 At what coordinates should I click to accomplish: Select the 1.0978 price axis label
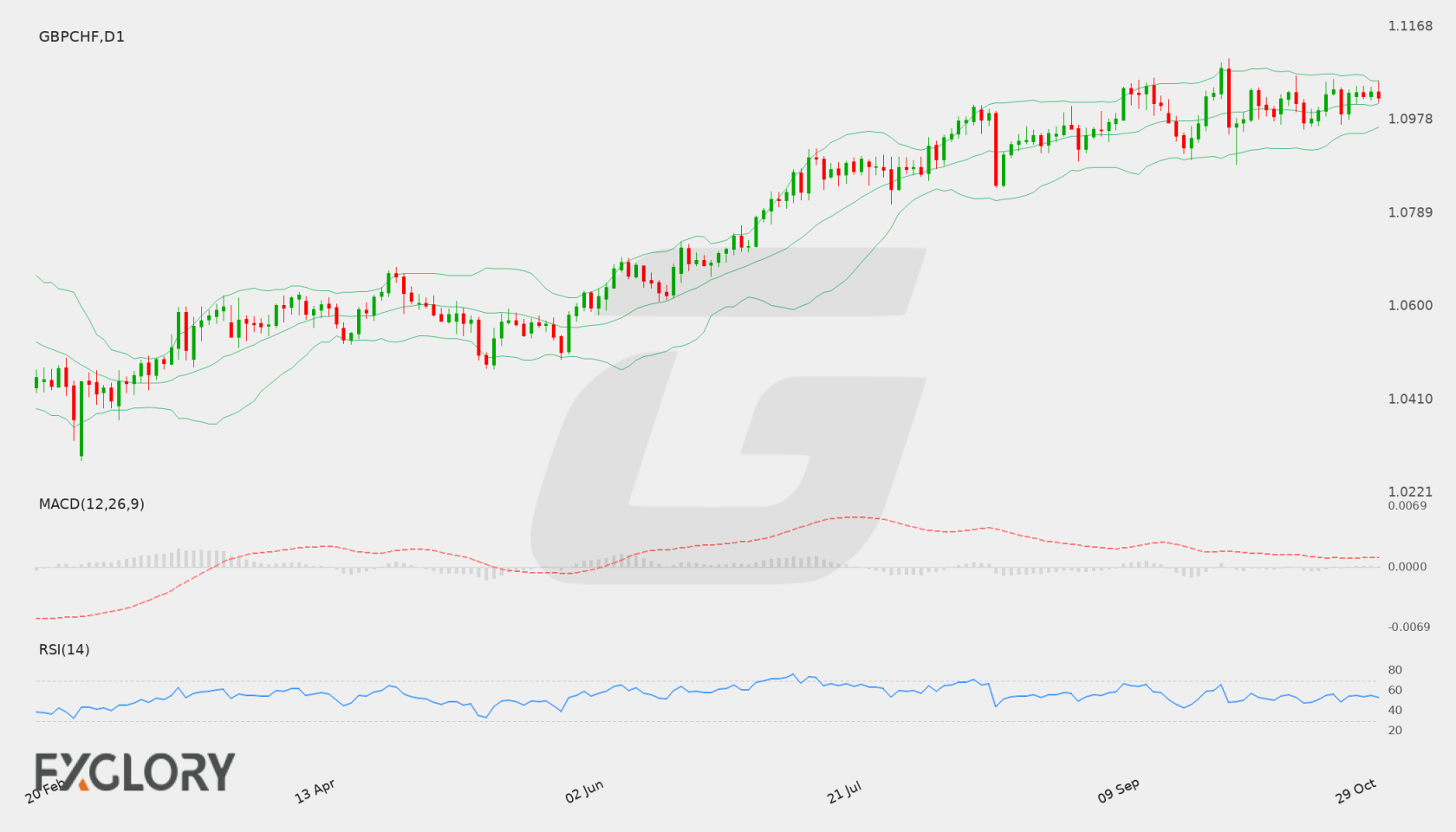point(1410,119)
